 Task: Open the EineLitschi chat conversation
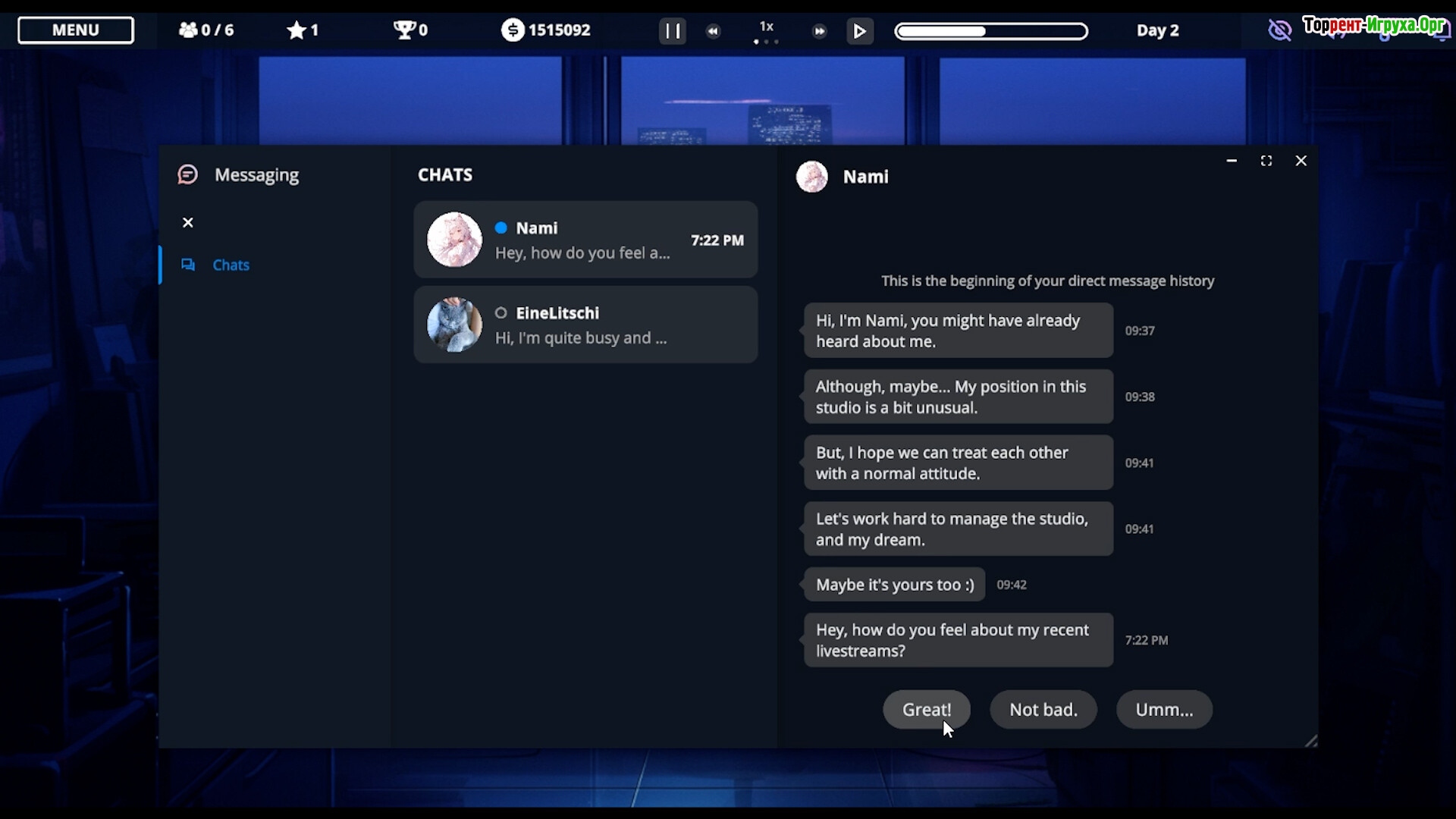pos(585,325)
